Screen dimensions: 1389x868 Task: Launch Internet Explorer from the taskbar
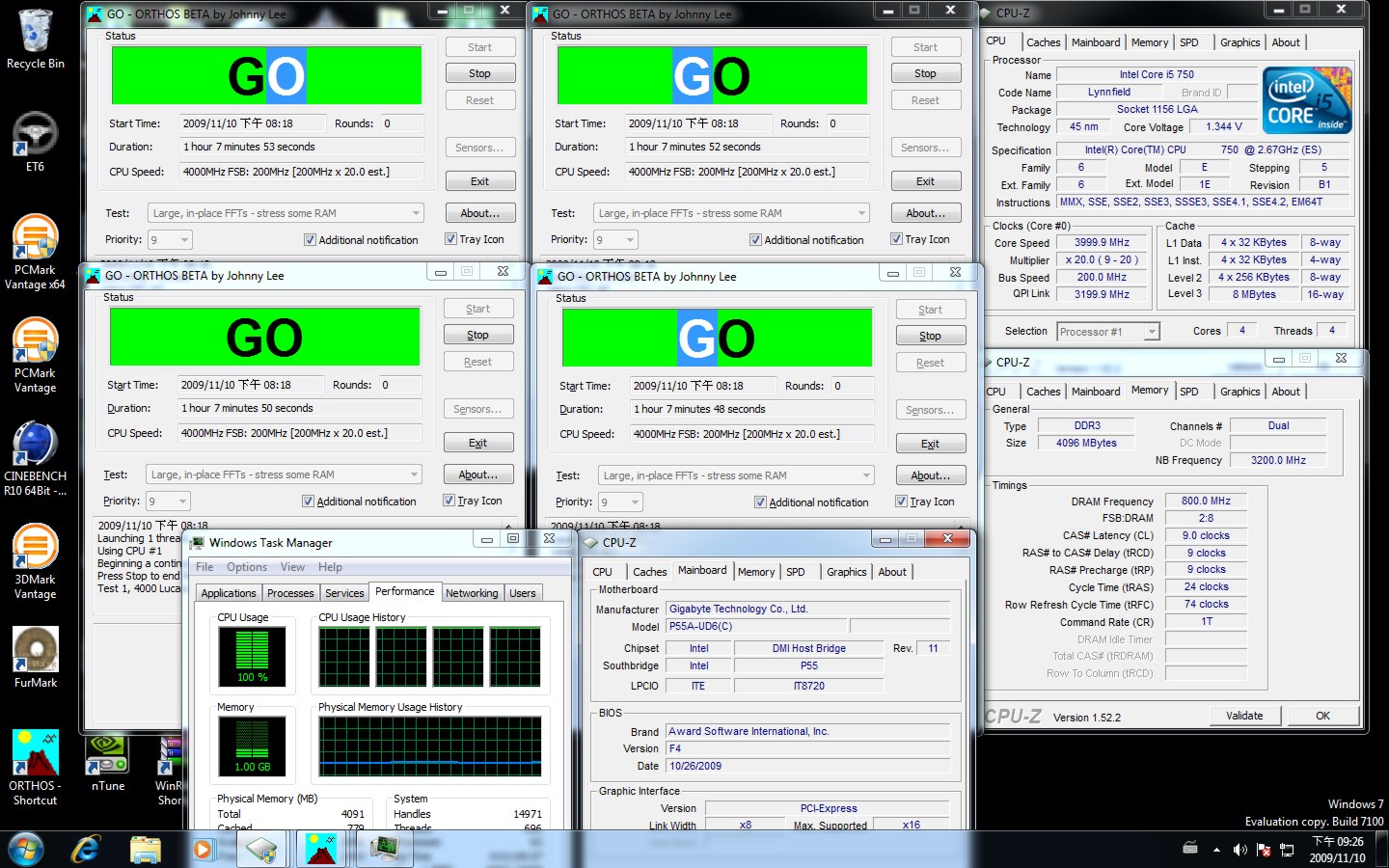[87, 850]
